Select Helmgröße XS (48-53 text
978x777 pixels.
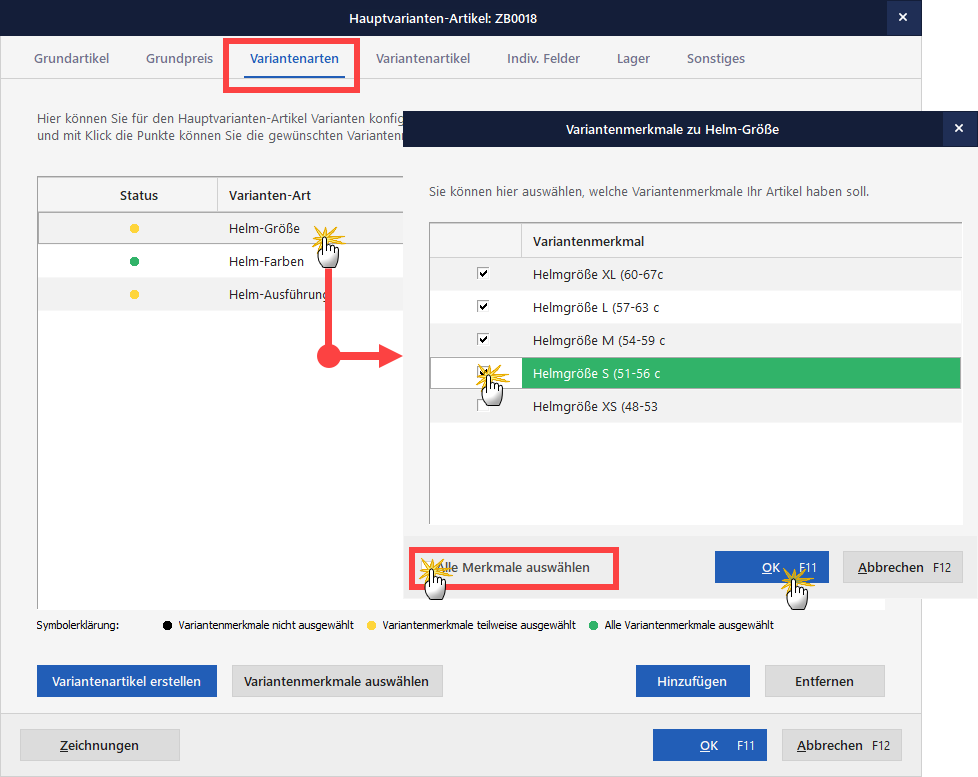tap(595, 407)
